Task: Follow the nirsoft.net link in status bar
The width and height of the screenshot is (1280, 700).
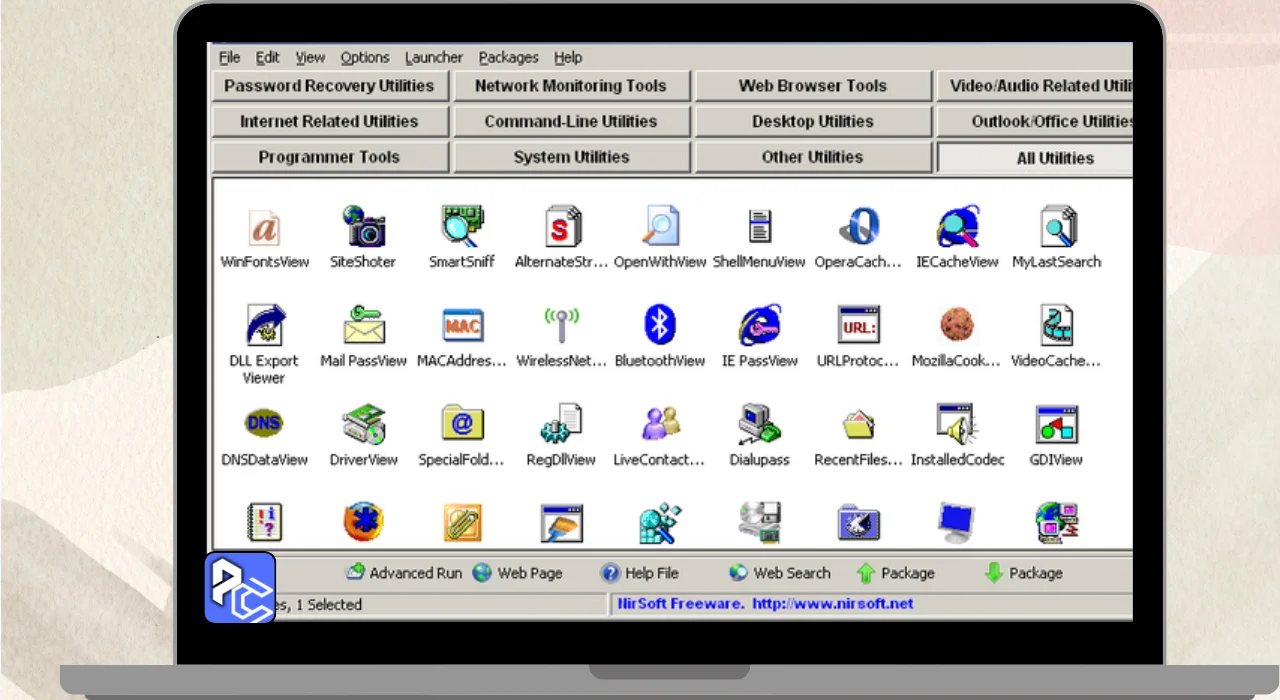Action: pos(832,604)
